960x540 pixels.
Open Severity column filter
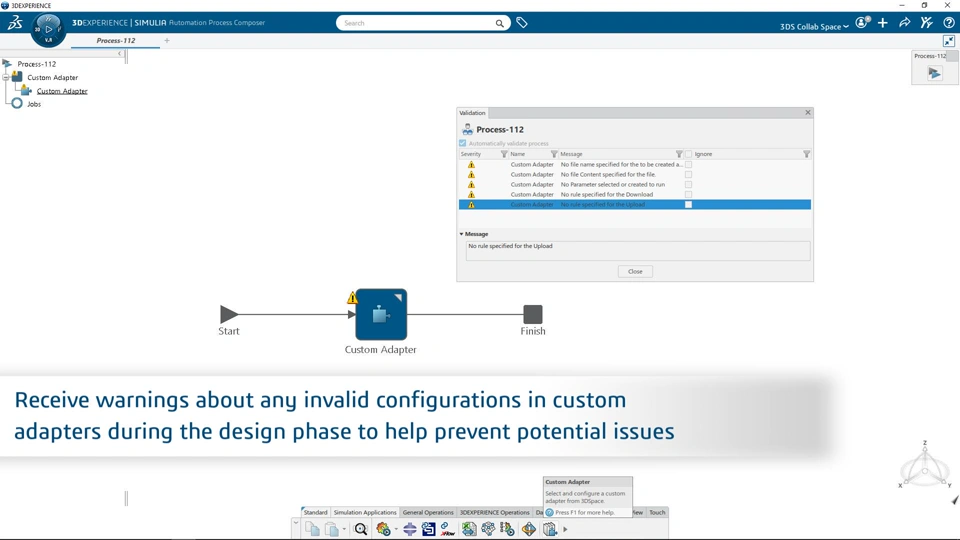coord(504,154)
